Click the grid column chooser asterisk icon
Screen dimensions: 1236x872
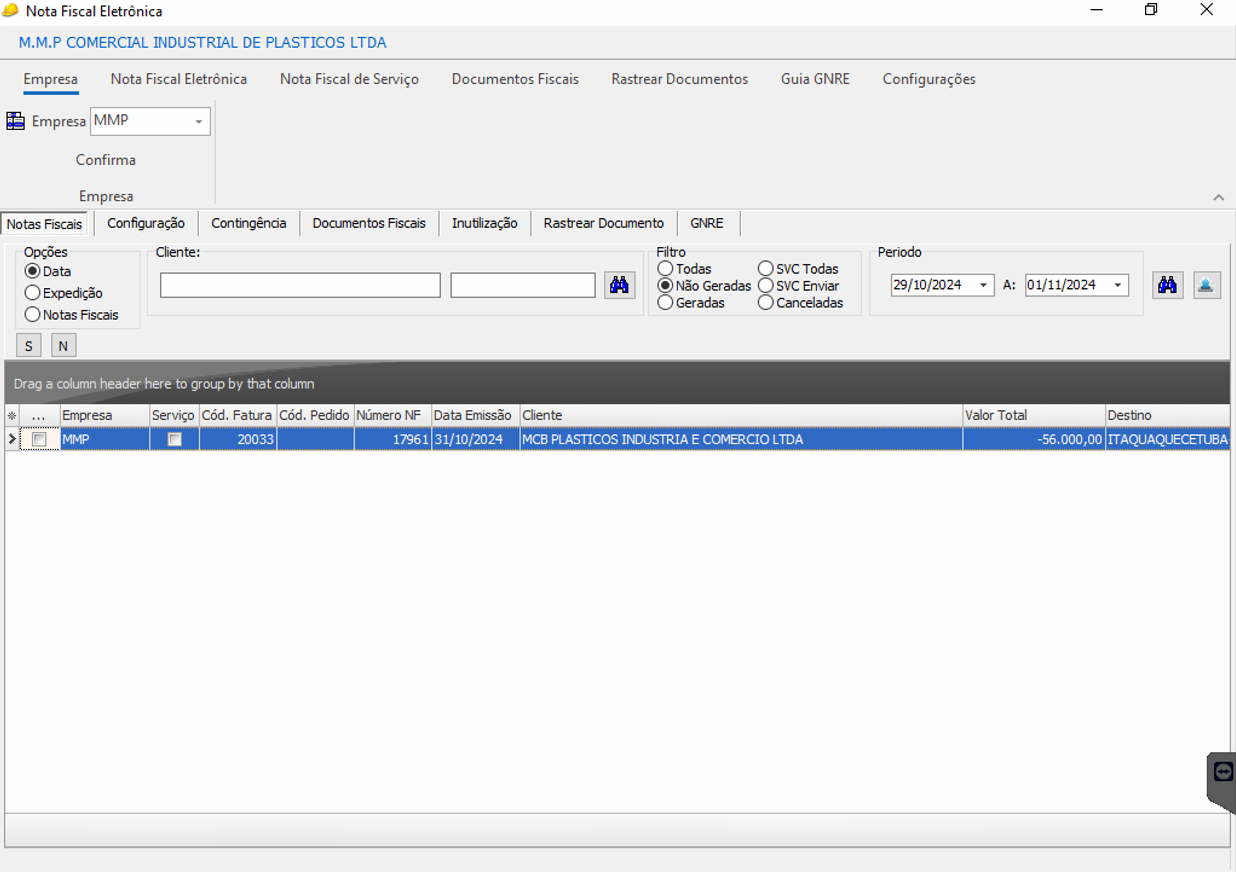(x=12, y=416)
